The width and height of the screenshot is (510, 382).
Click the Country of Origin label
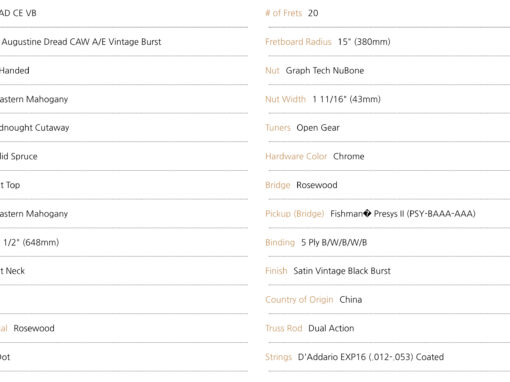[x=299, y=299]
